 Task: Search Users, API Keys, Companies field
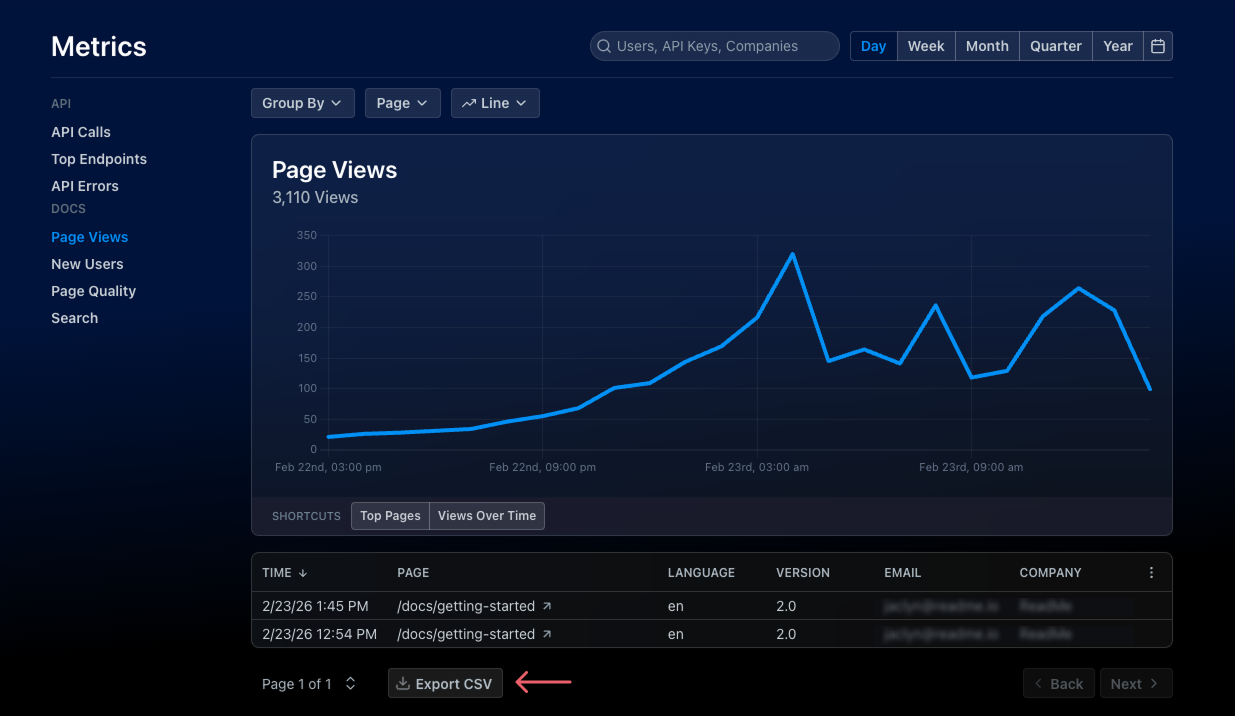[715, 46]
